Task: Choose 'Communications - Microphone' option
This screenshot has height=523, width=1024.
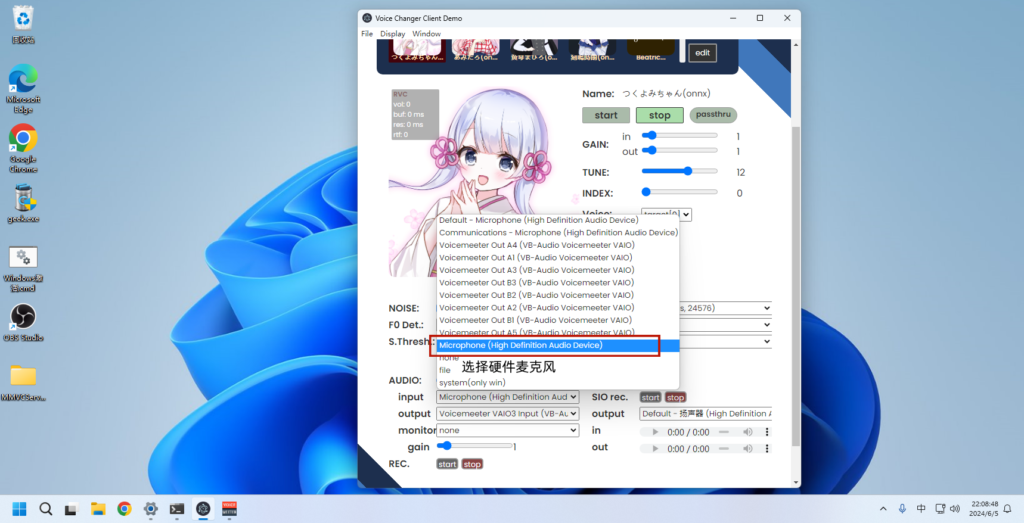Action: point(558,232)
